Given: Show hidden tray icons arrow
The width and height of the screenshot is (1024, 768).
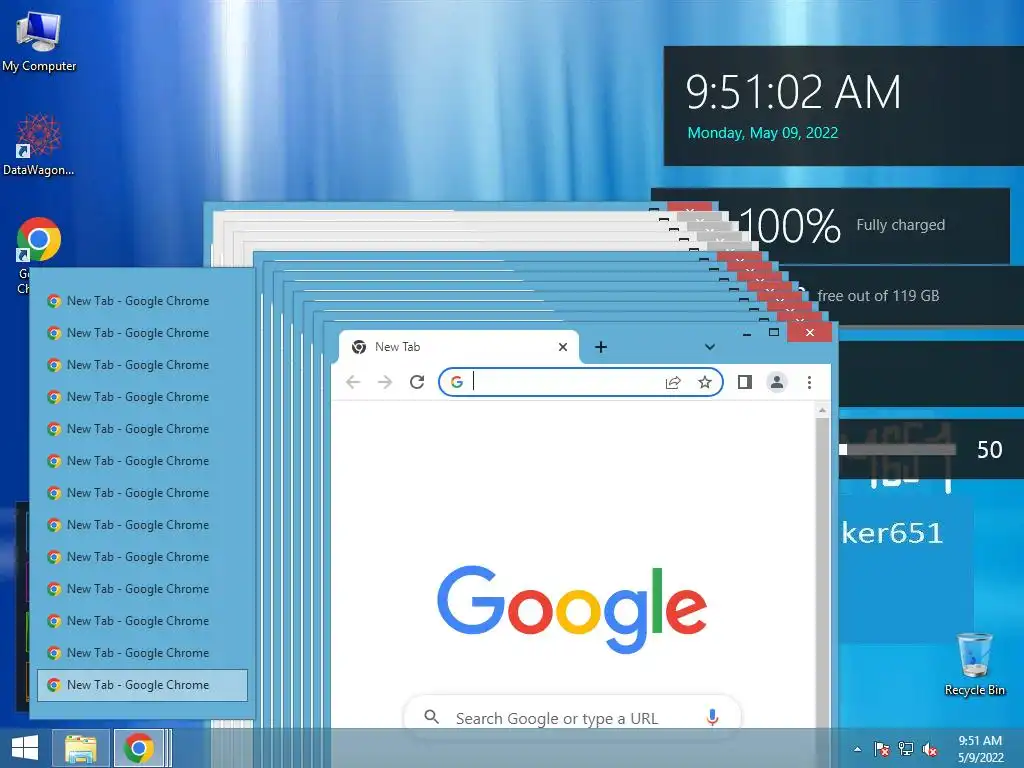Looking at the screenshot, I should point(857,749).
